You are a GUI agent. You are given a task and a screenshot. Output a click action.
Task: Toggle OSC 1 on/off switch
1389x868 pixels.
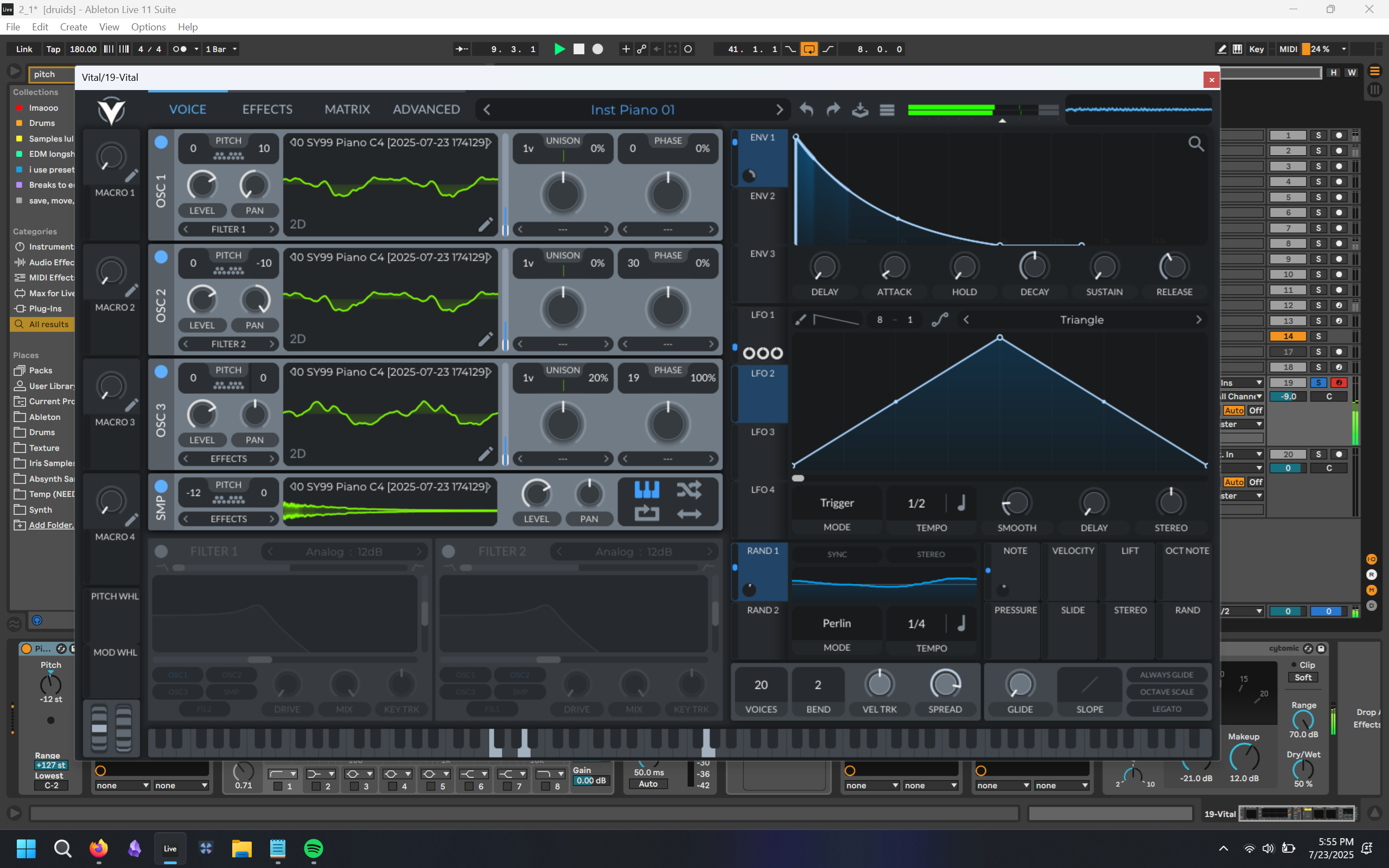click(x=161, y=142)
